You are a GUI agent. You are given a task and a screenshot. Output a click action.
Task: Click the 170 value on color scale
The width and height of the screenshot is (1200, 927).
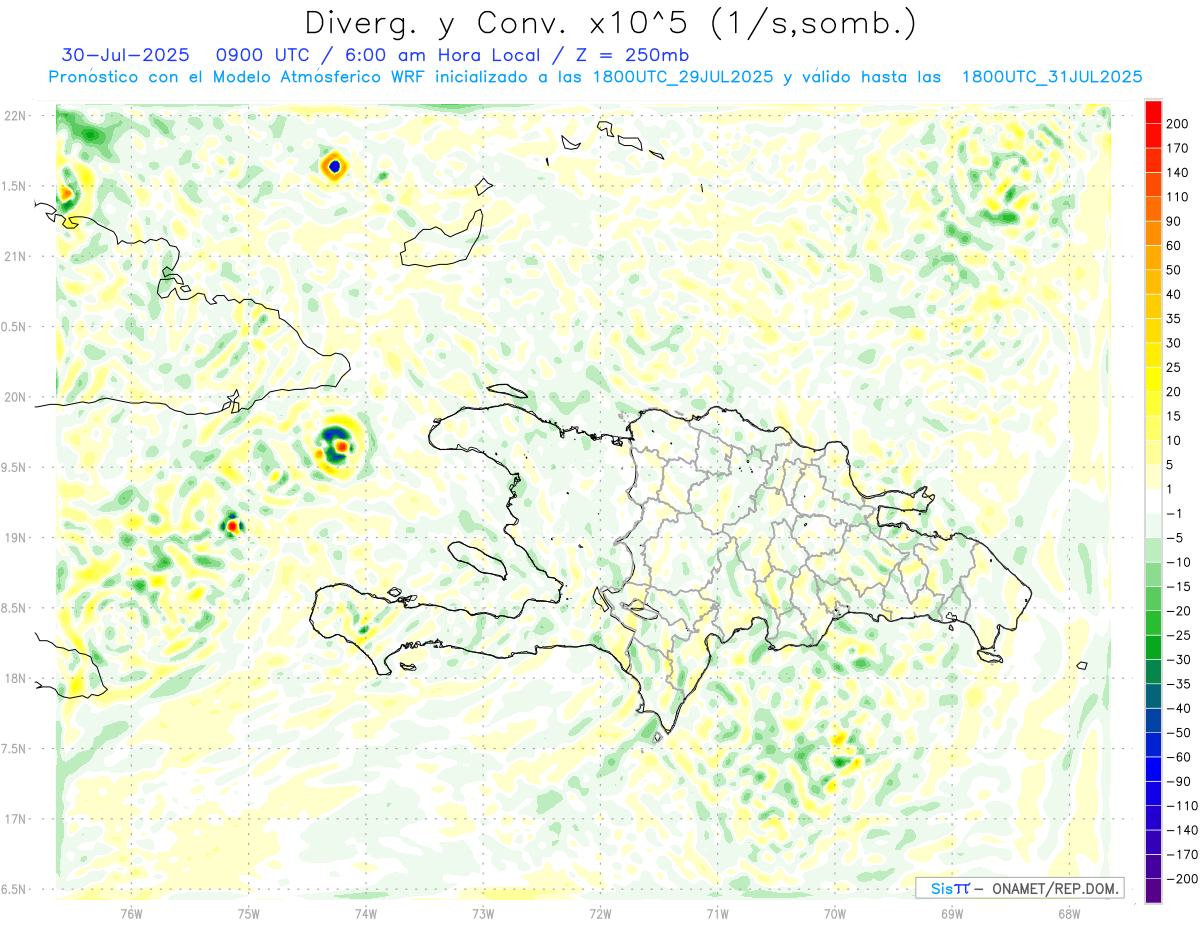pos(1177,149)
